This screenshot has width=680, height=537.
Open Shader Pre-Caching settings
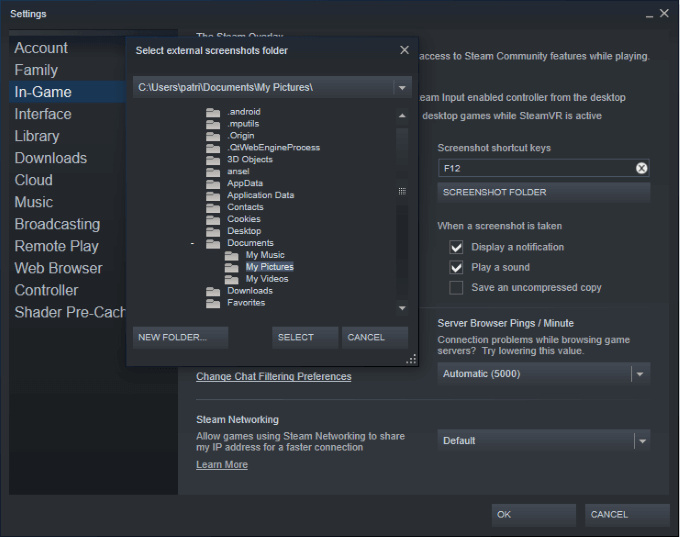[x=69, y=312]
